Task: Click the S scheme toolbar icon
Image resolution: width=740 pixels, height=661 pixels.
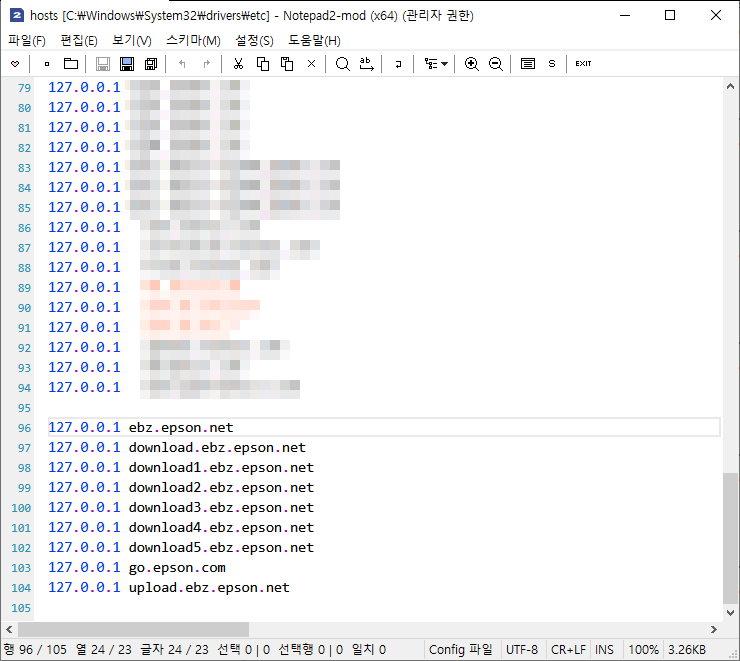Action: click(552, 64)
